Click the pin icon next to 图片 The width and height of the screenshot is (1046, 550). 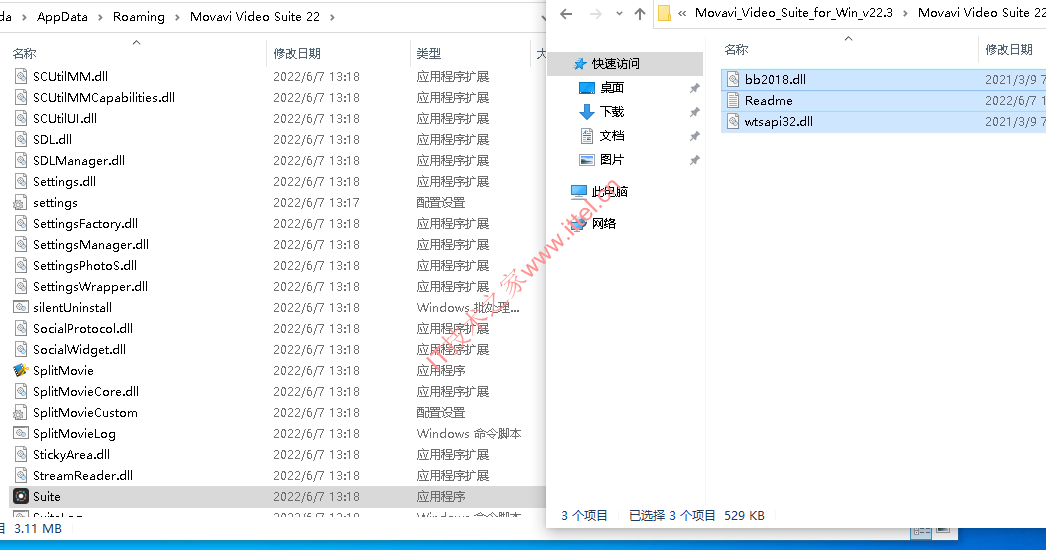click(x=694, y=160)
